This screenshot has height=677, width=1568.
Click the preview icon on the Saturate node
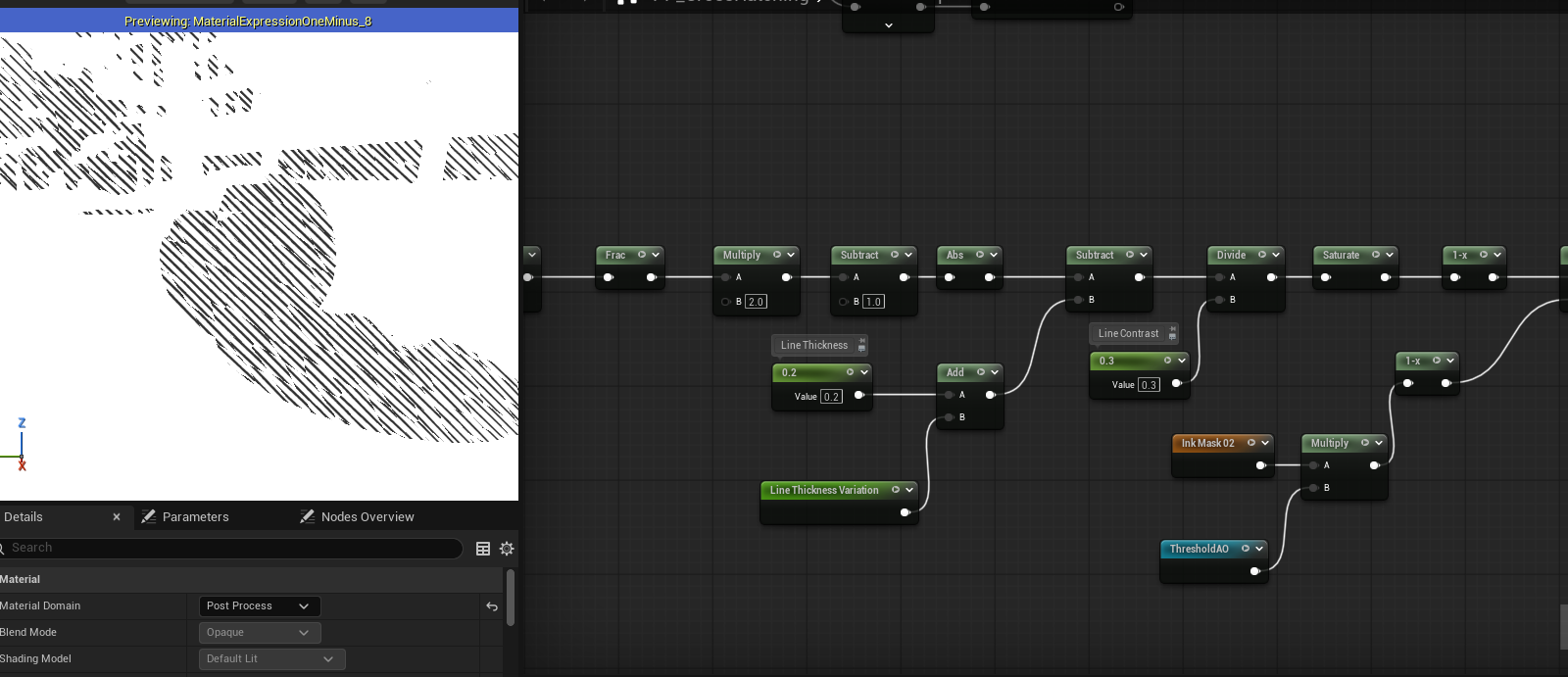[1376, 255]
